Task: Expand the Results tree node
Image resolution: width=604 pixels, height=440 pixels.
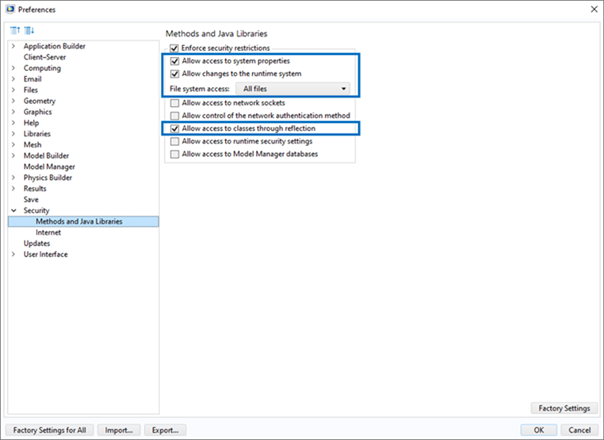Action: [13, 188]
